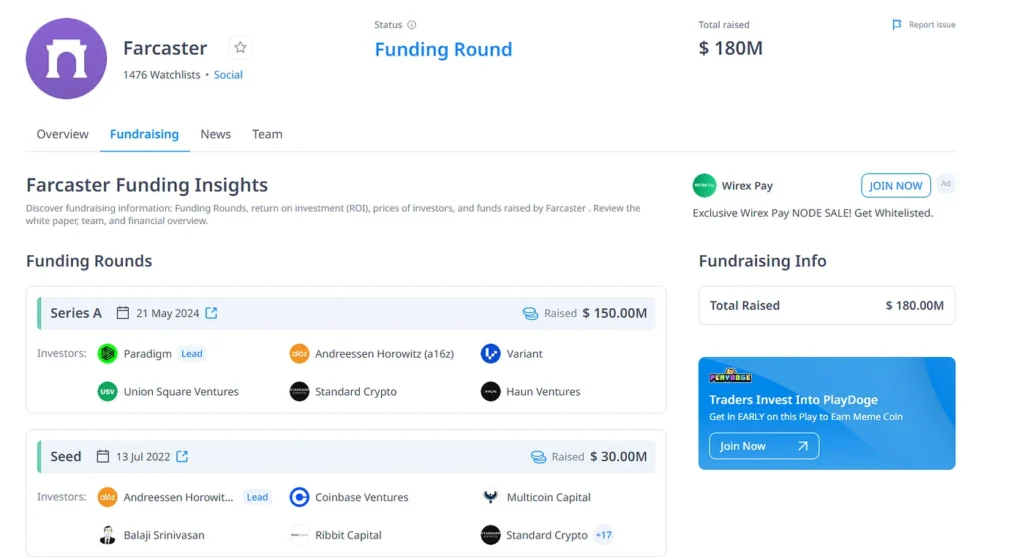Click the Farcaster purple arch logo
The height and width of the screenshot is (559, 1024).
[x=66, y=59]
